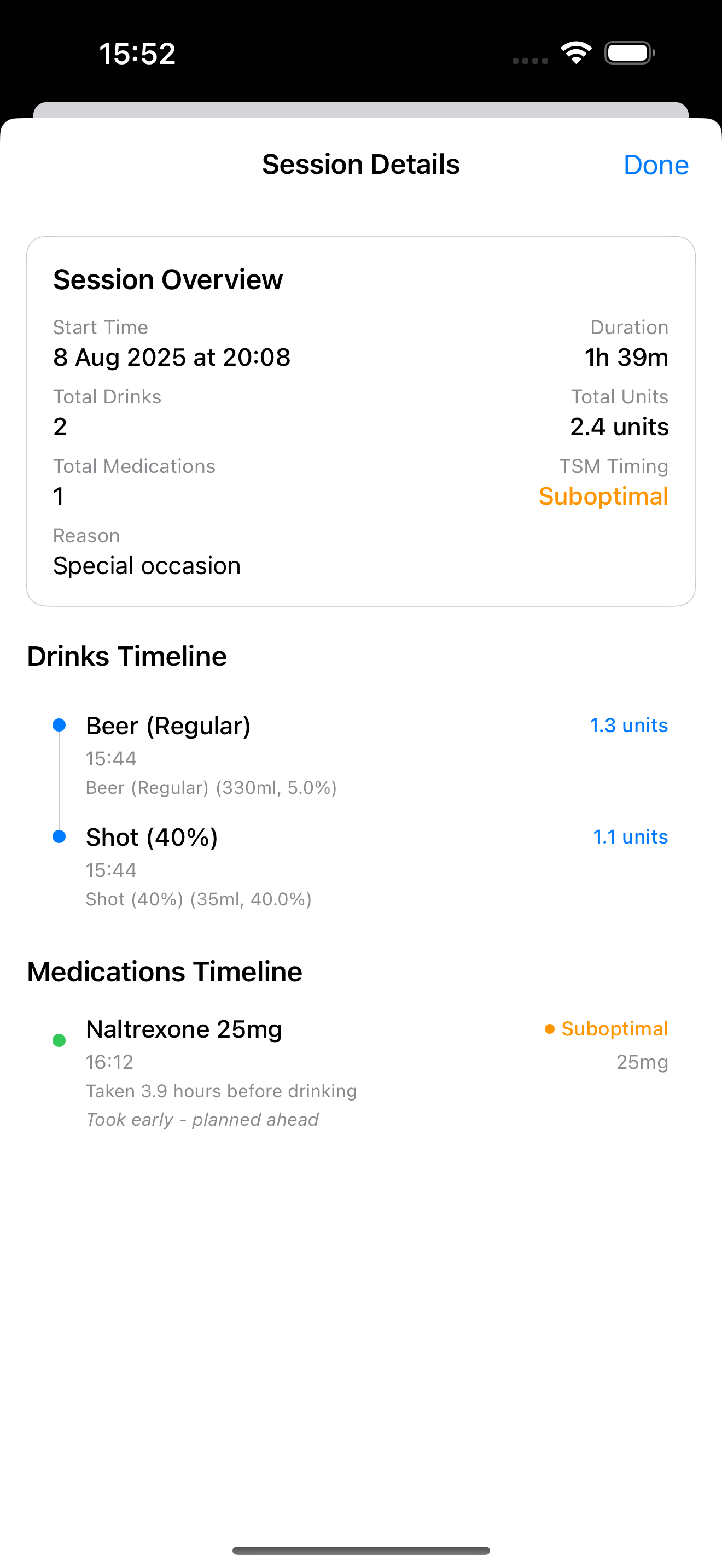Tap the 1.3 units label
This screenshot has width=722, height=1568.
[628, 726]
